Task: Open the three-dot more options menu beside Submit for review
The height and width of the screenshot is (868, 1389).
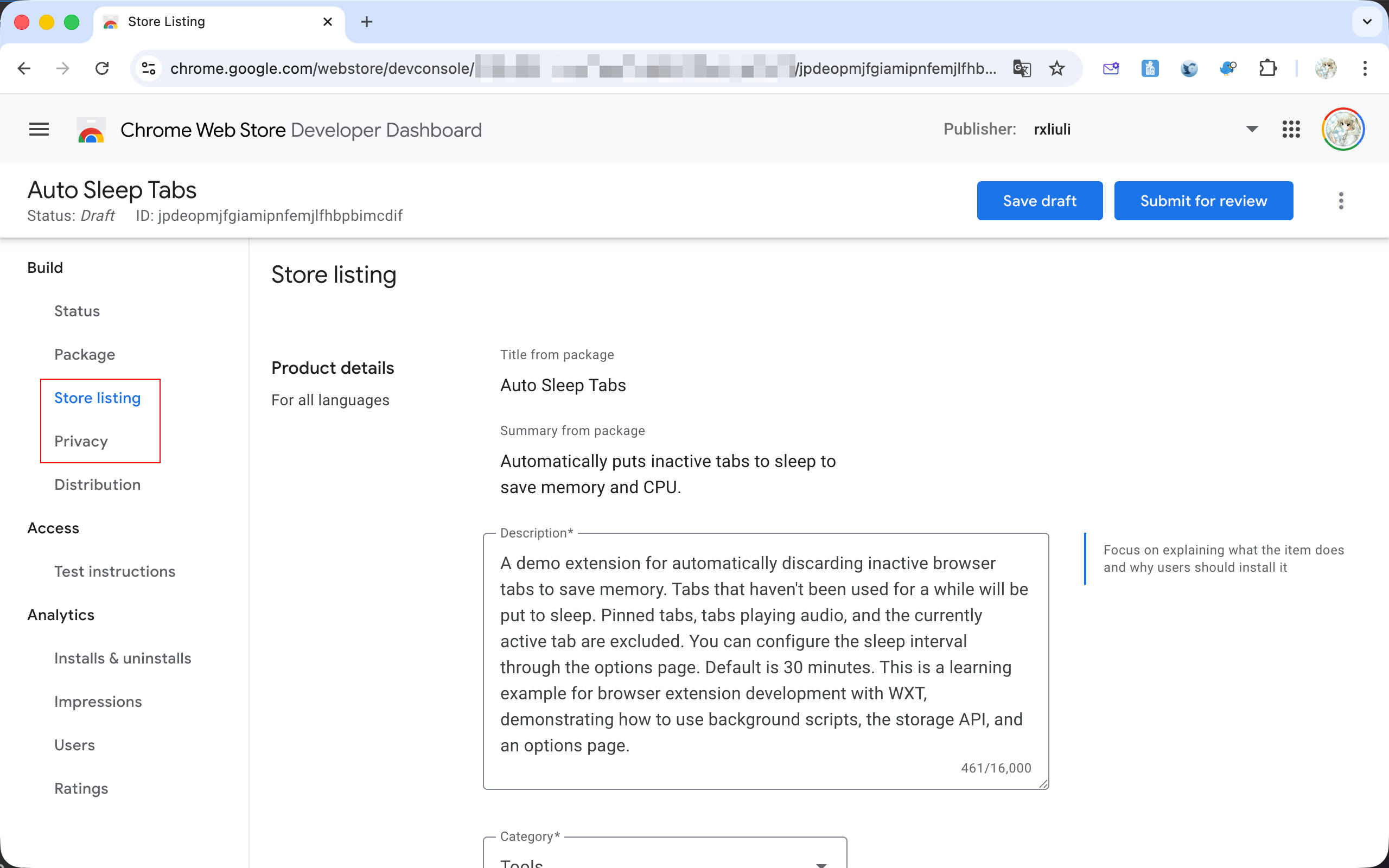Action: click(x=1341, y=201)
